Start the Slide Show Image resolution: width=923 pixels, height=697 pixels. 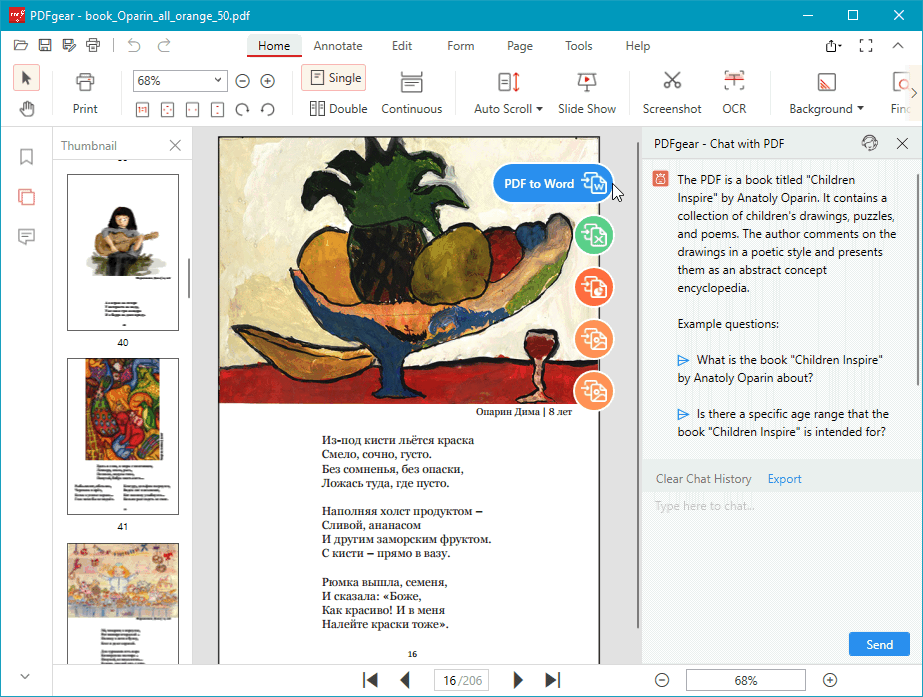(587, 93)
